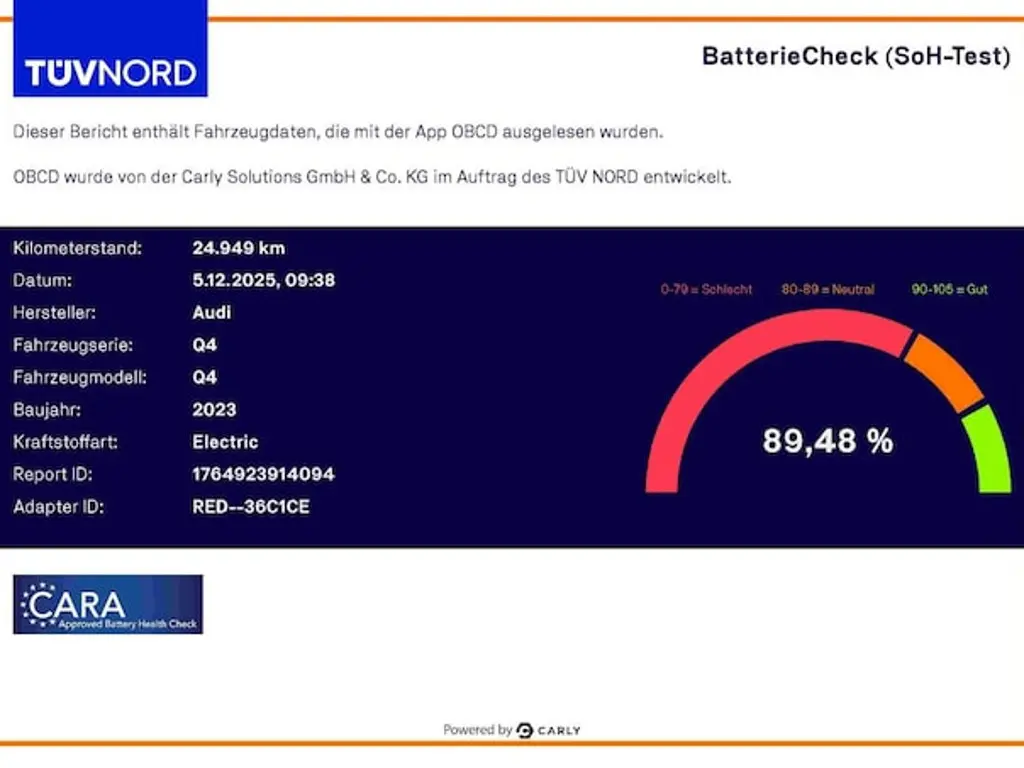Select the Adapter ID RED--36C1CE
This screenshot has height=768, width=1024.
[x=250, y=507]
